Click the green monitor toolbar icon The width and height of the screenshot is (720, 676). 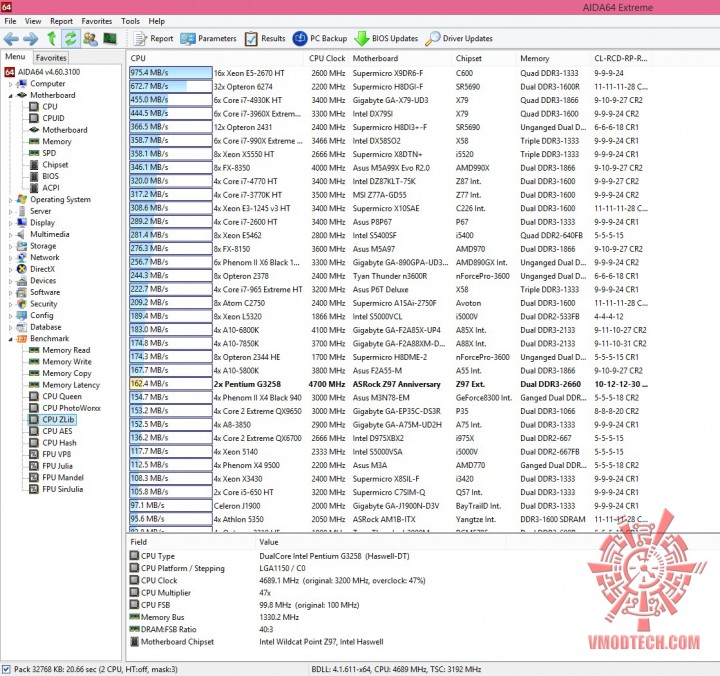tap(110, 39)
